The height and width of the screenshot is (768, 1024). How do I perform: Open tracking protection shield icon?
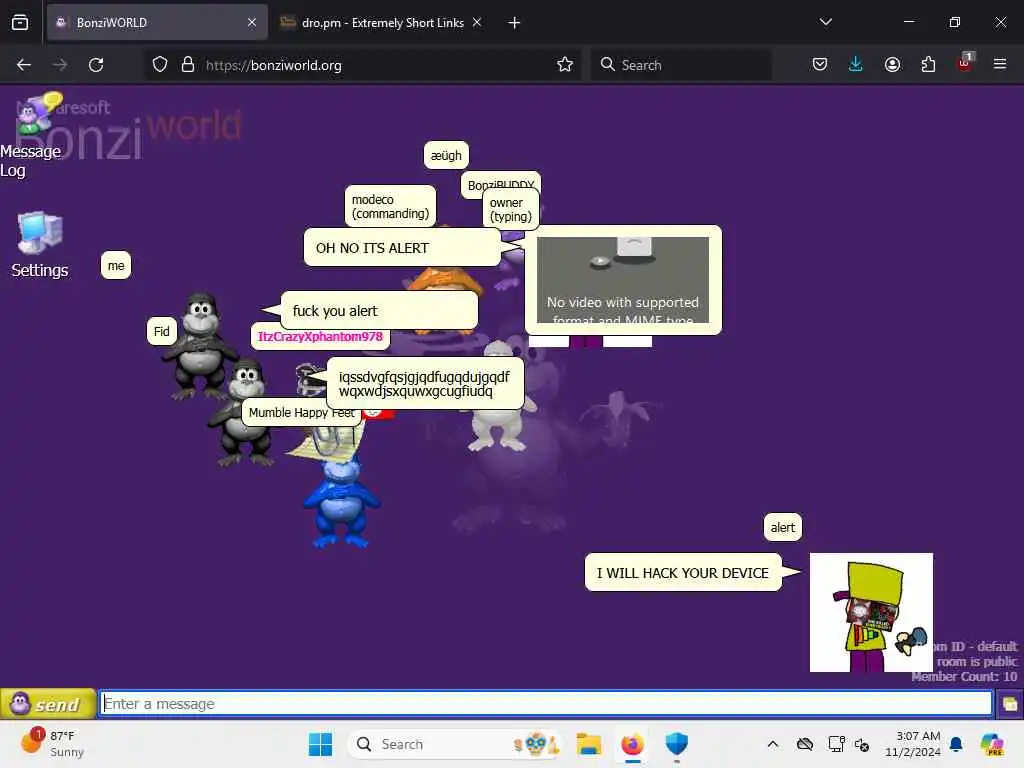coord(160,65)
